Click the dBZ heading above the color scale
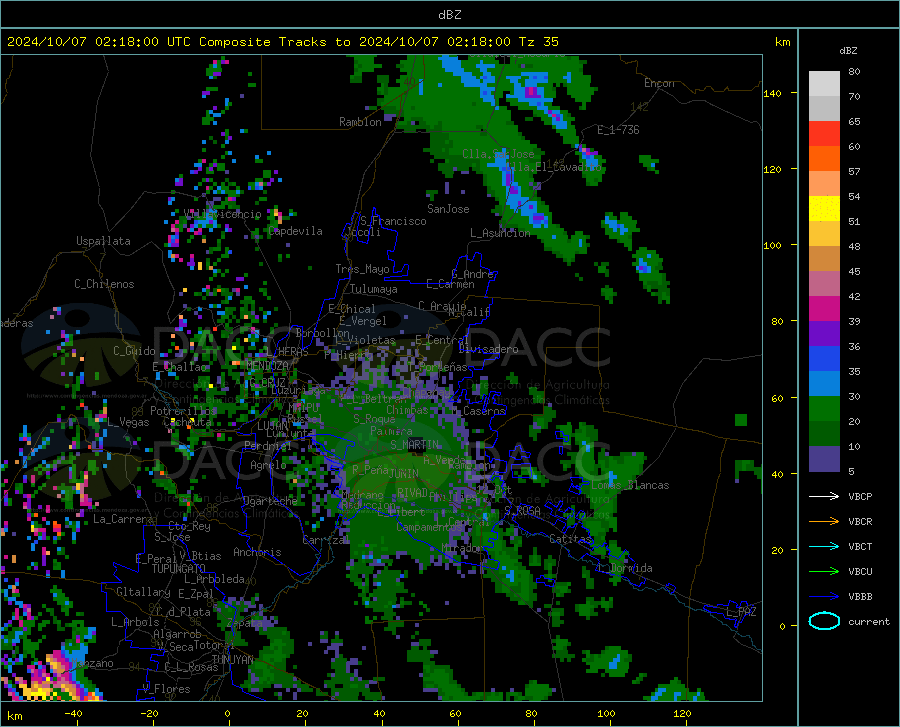This screenshot has width=900, height=727. (x=848, y=51)
